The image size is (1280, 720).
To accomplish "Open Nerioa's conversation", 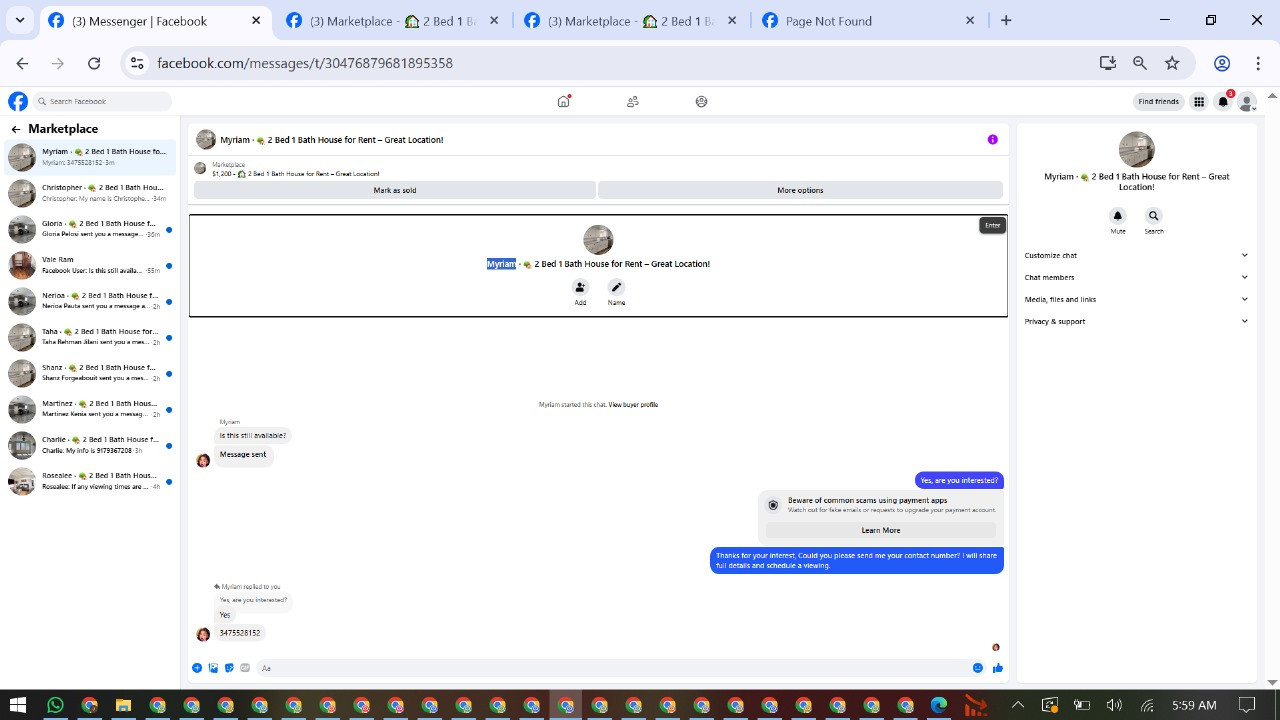I will (x=90, y=301).
